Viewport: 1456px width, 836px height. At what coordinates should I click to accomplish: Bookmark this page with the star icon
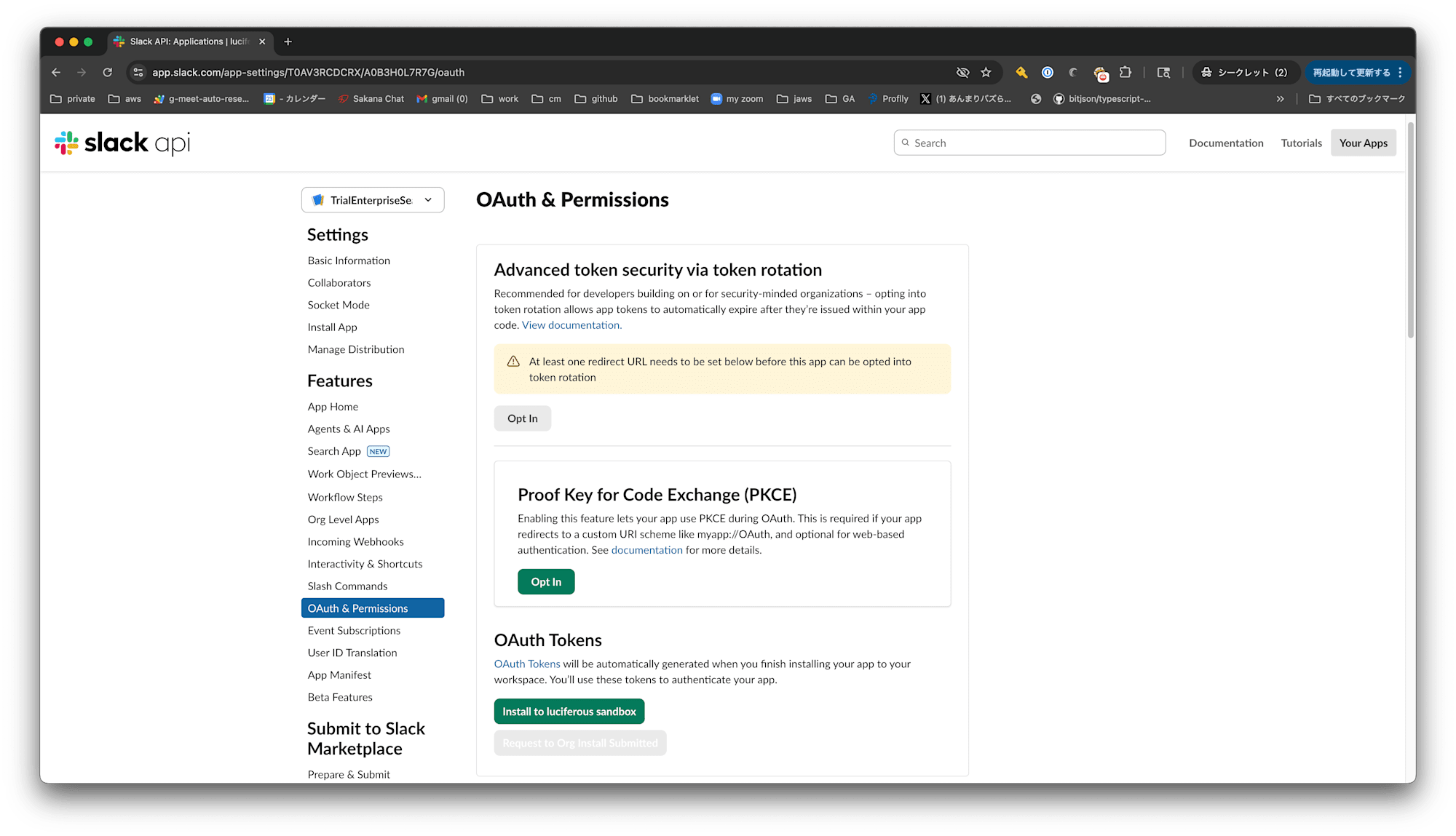(986, 72)
